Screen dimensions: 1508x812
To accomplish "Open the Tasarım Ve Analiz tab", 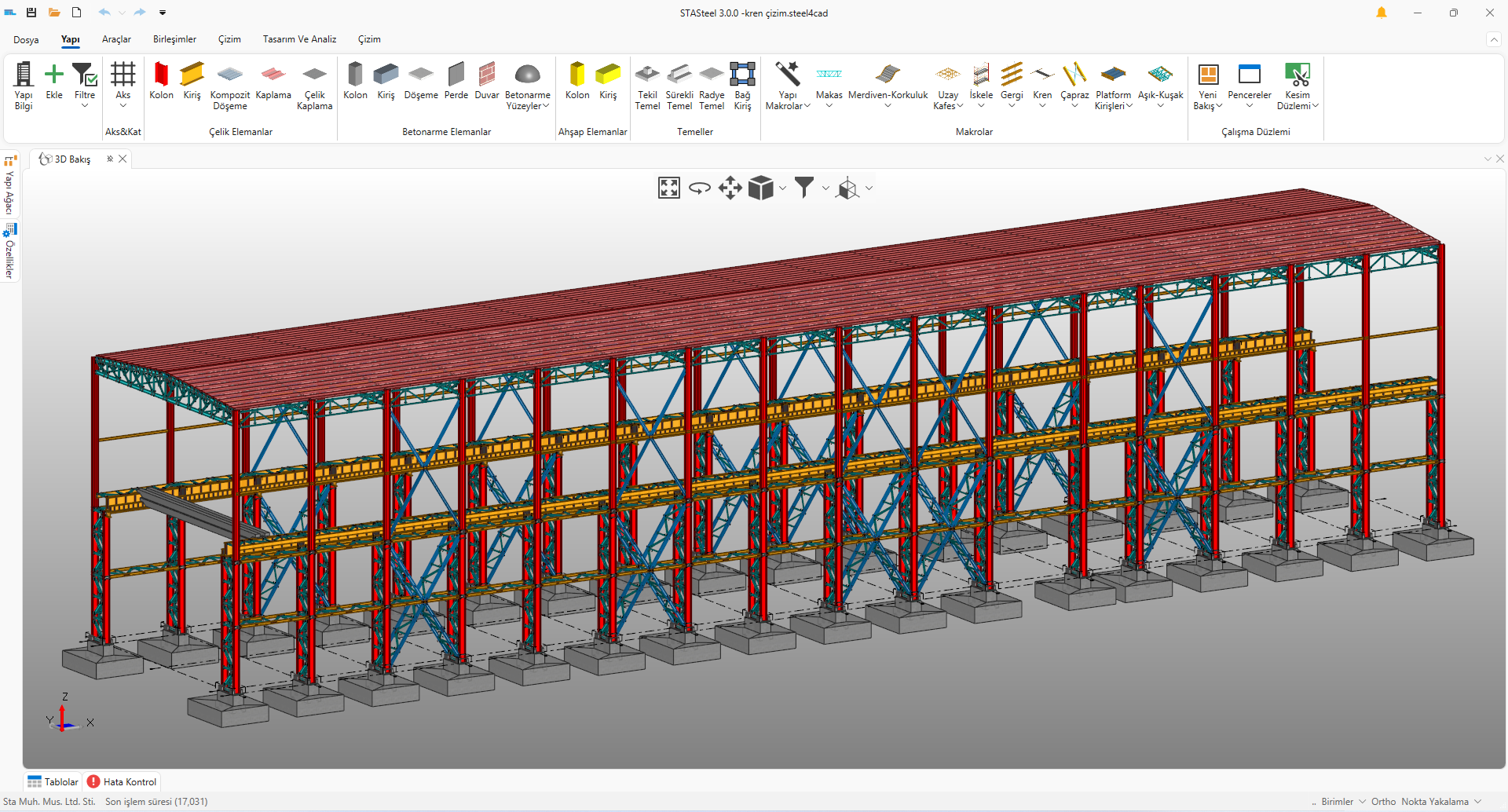I will 299,39.
